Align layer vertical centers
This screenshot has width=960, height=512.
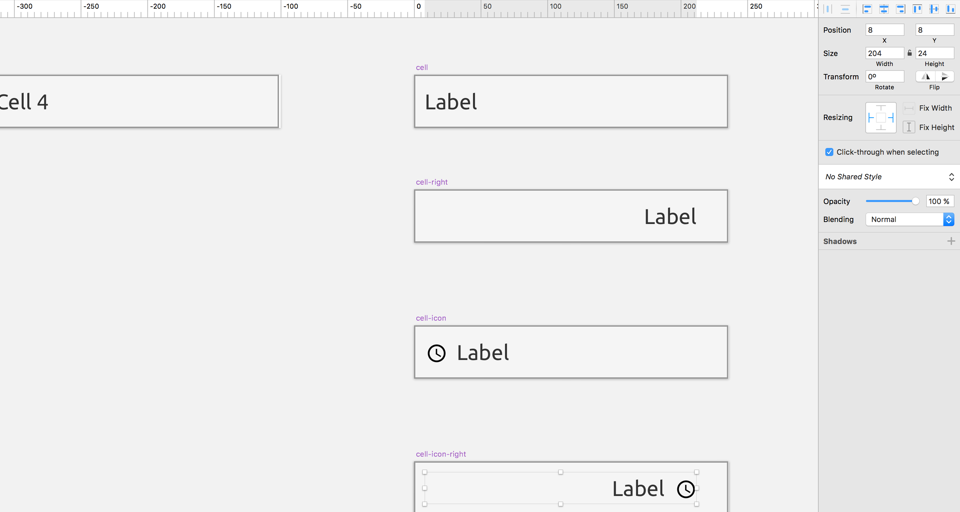coord(934,9)
